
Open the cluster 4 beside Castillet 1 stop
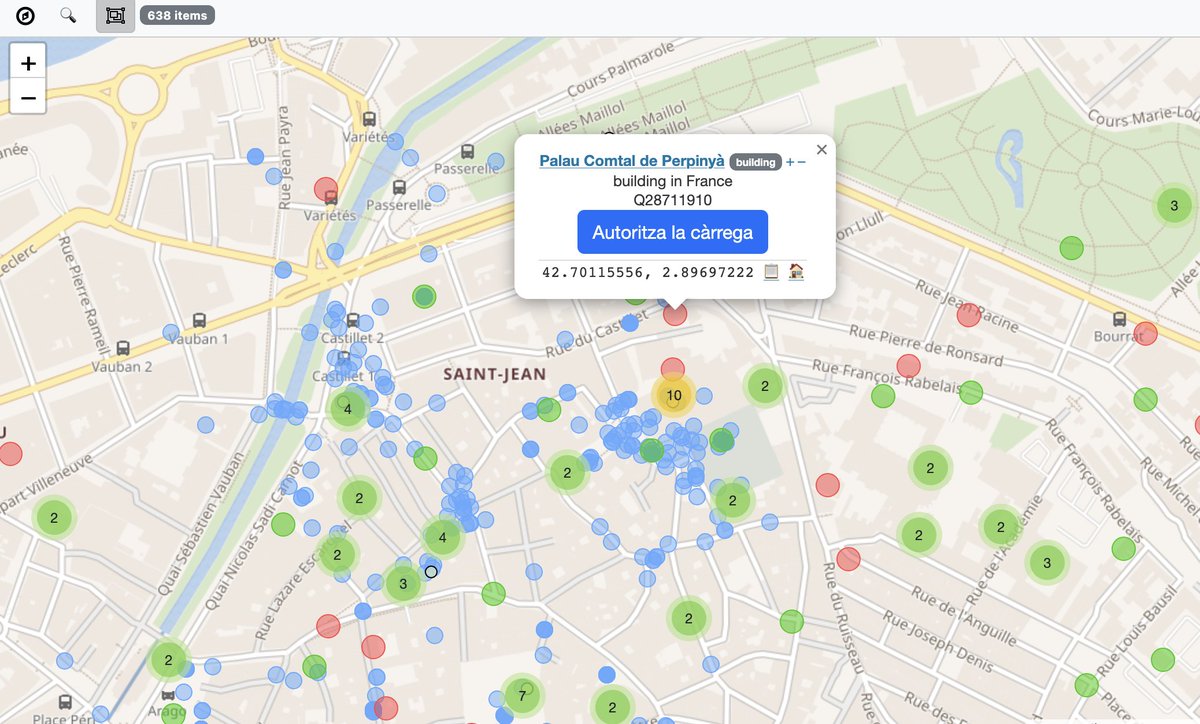point(348,408)
